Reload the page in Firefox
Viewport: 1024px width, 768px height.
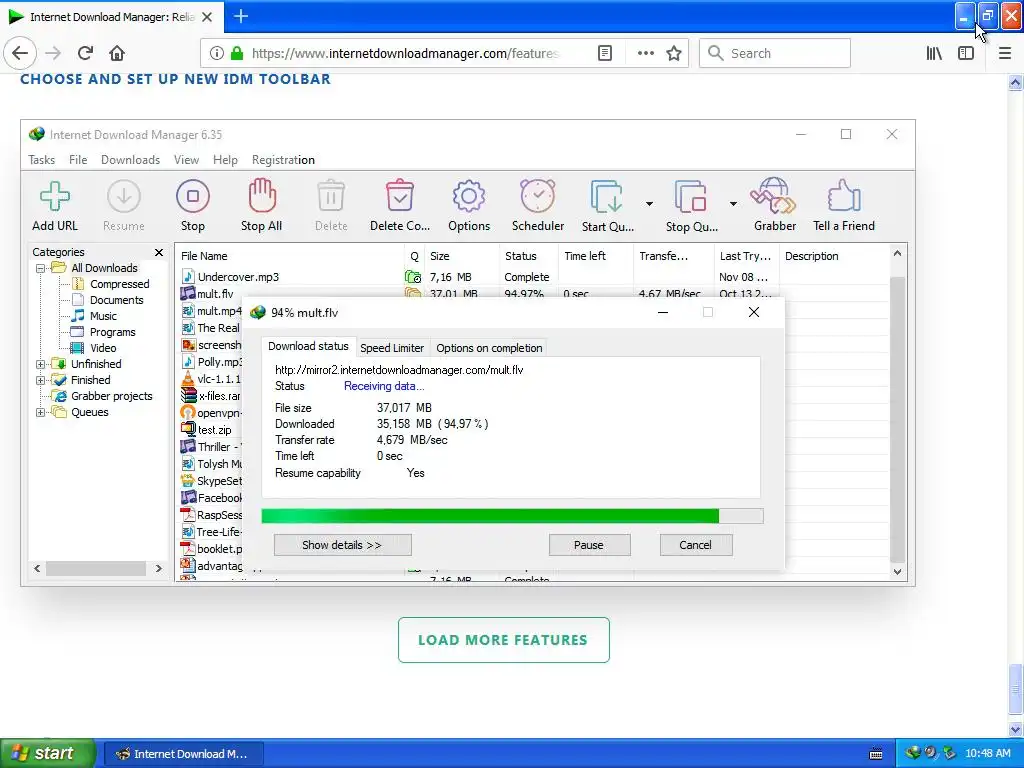pyautogui.click(x=85, y=53)
